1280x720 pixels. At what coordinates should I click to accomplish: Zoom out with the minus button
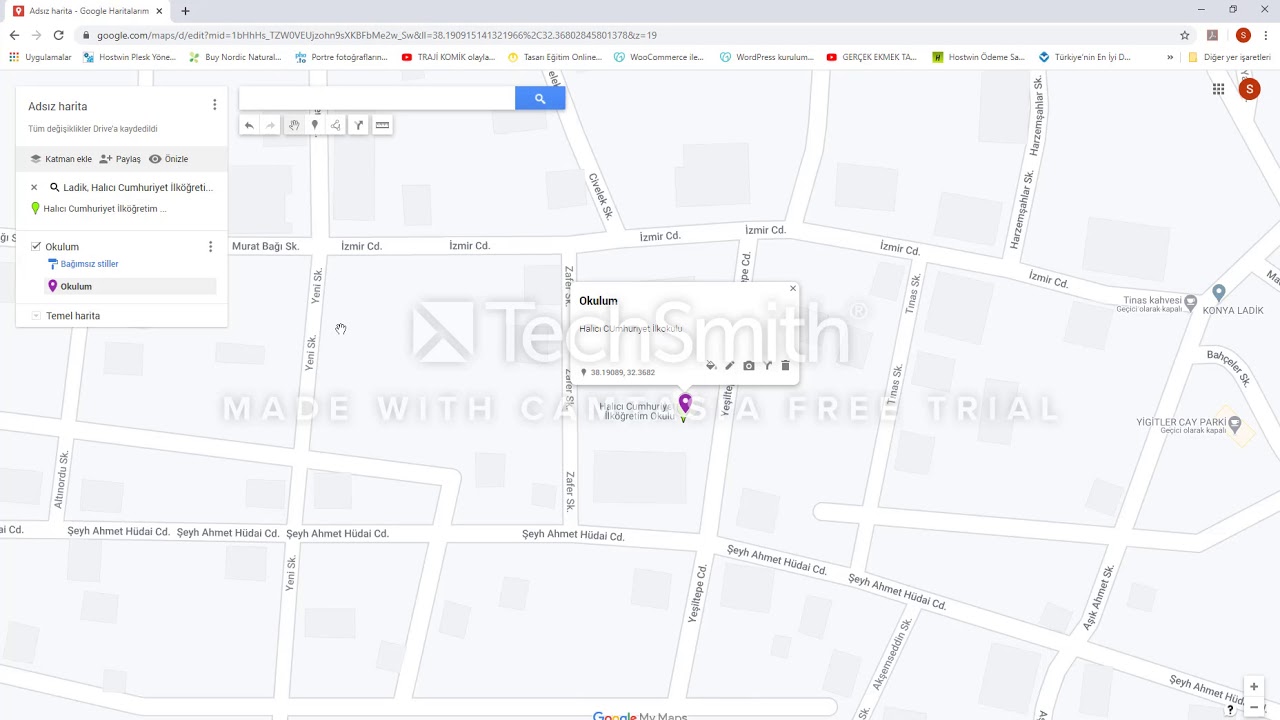pos(1254,707)
